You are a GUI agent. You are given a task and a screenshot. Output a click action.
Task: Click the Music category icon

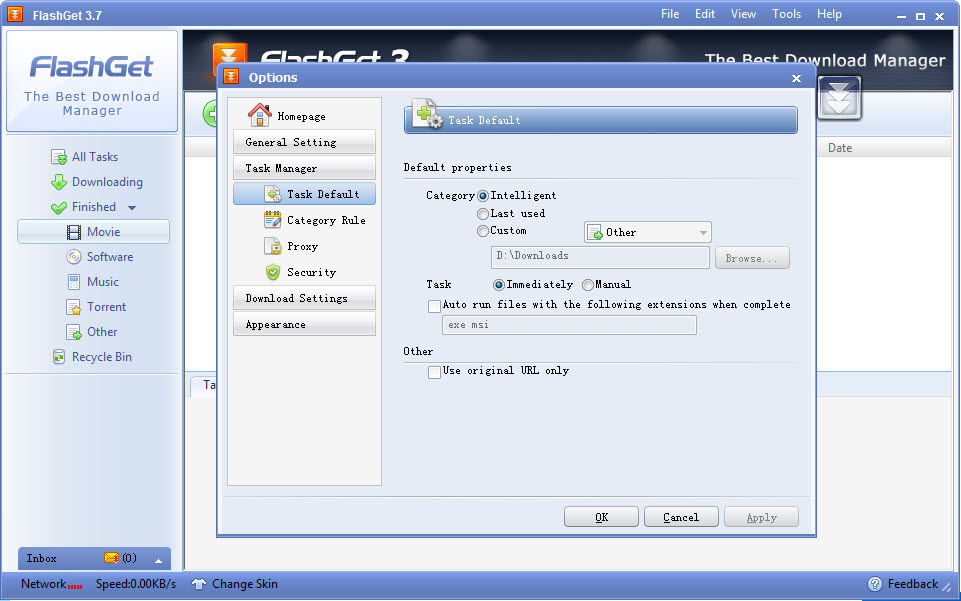click(74, 282)
